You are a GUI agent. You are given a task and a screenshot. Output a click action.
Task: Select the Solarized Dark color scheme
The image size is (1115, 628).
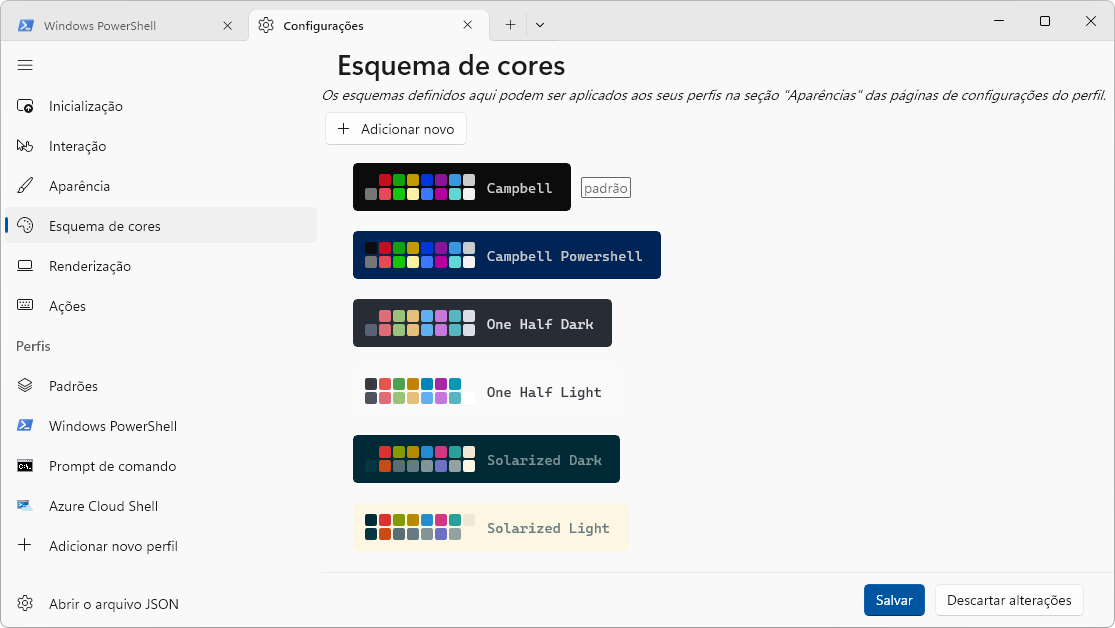point(486,460)
